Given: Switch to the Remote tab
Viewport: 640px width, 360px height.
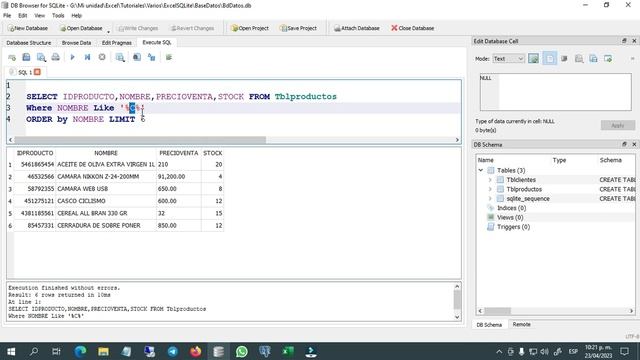Looking at the screenshot, I should tap(521, 324).
